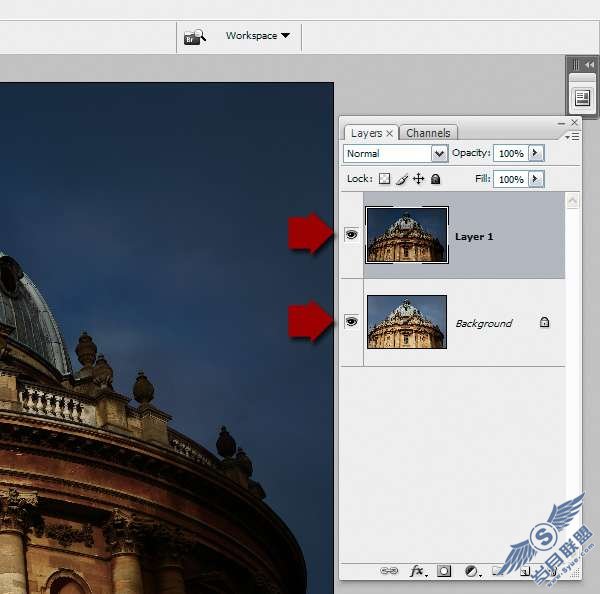Click the Opacity percentage field
Screen dimensions: 600x594
(x=511, y=153)
